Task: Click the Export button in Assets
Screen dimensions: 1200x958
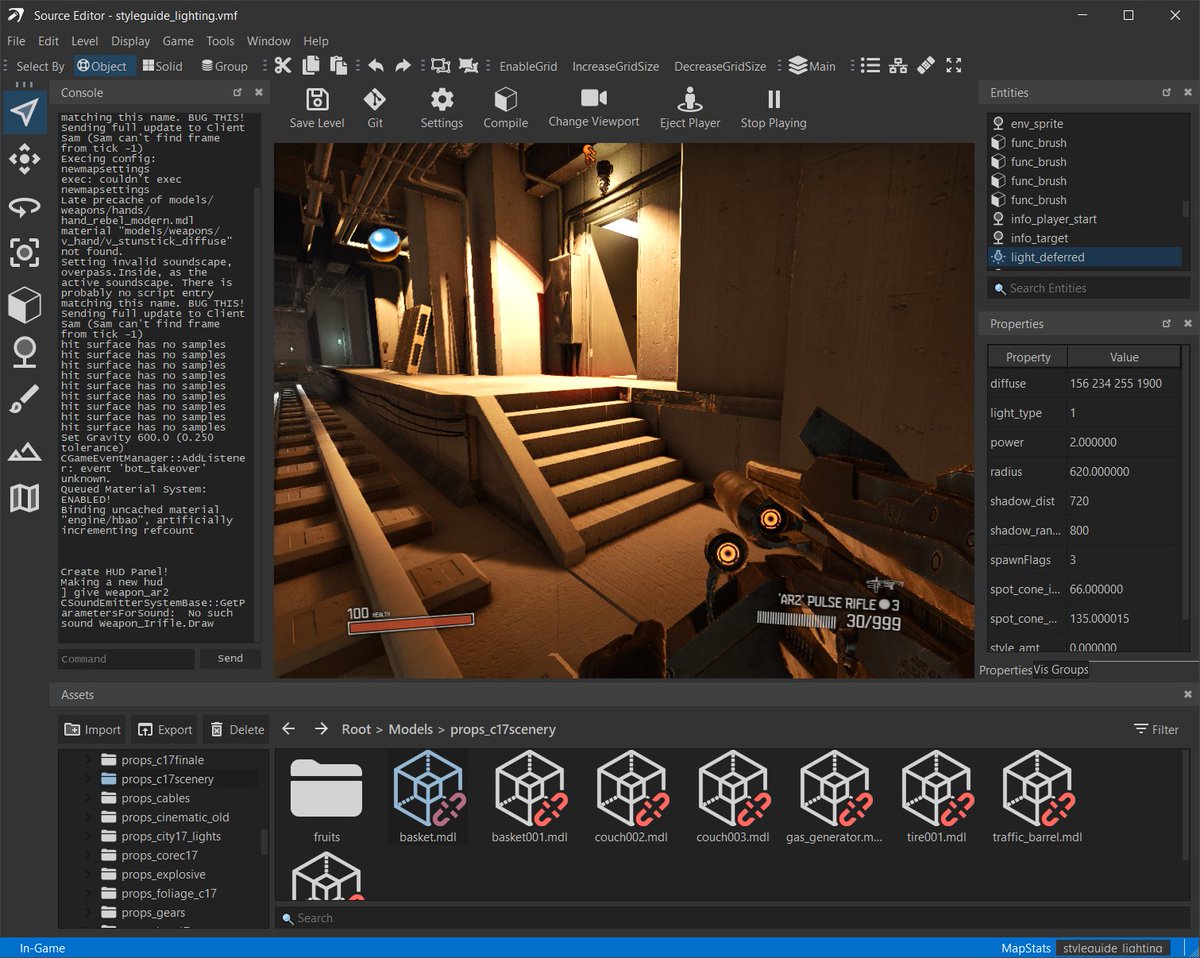Action: [165, 729]
